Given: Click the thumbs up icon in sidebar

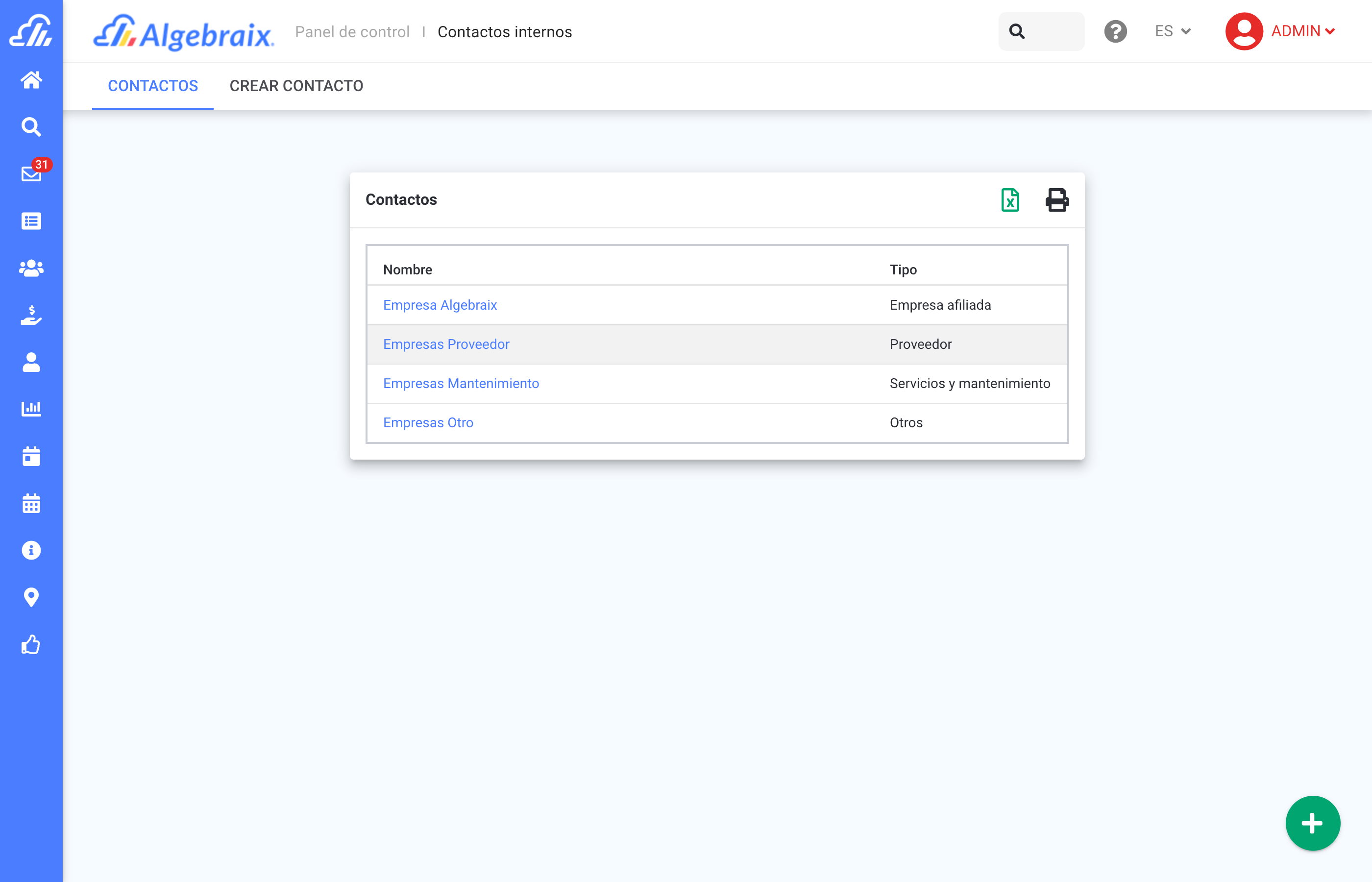Looking at the screenshot, I should point(31,644).
